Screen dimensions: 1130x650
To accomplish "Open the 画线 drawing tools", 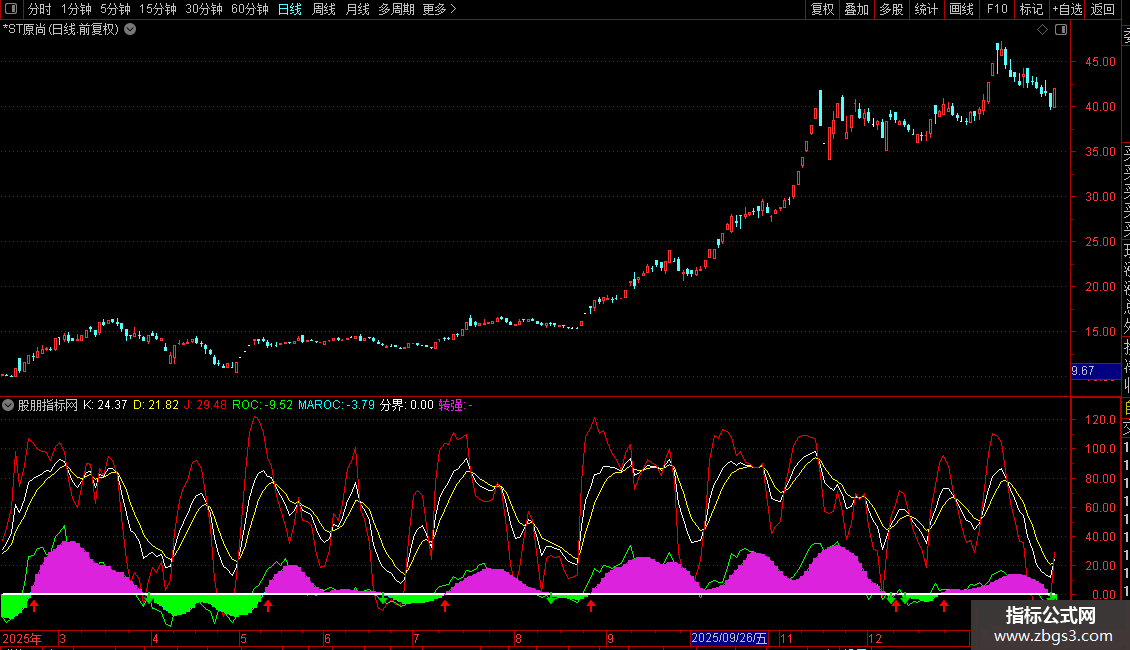I will [961, 9].
